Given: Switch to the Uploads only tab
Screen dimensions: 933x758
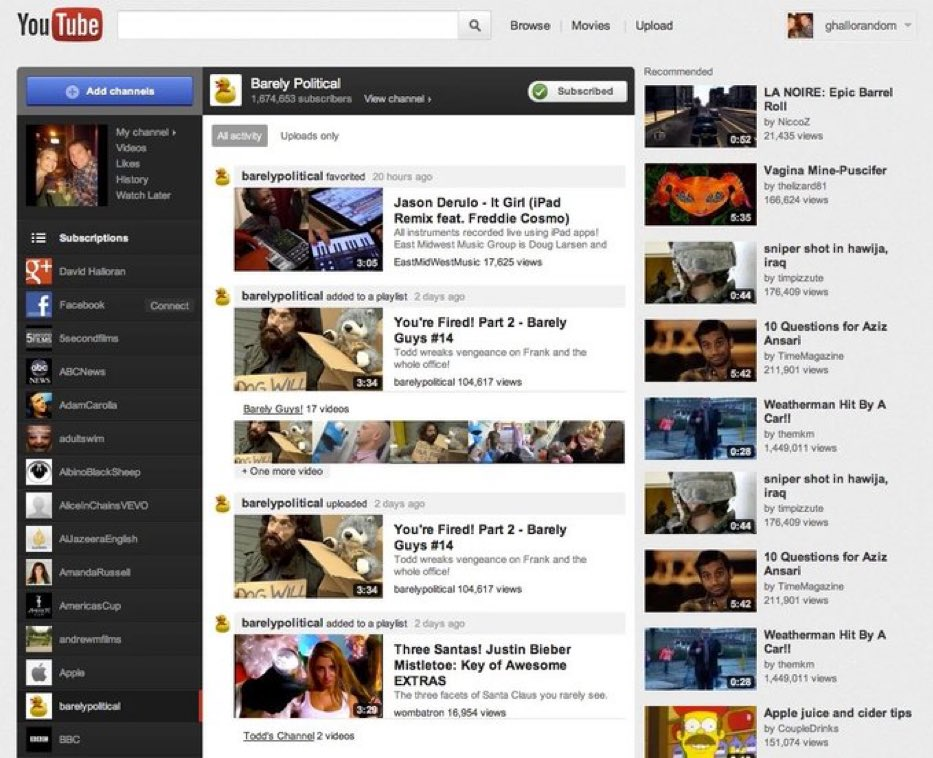Looking at the screenshot, I should point(309,136).
